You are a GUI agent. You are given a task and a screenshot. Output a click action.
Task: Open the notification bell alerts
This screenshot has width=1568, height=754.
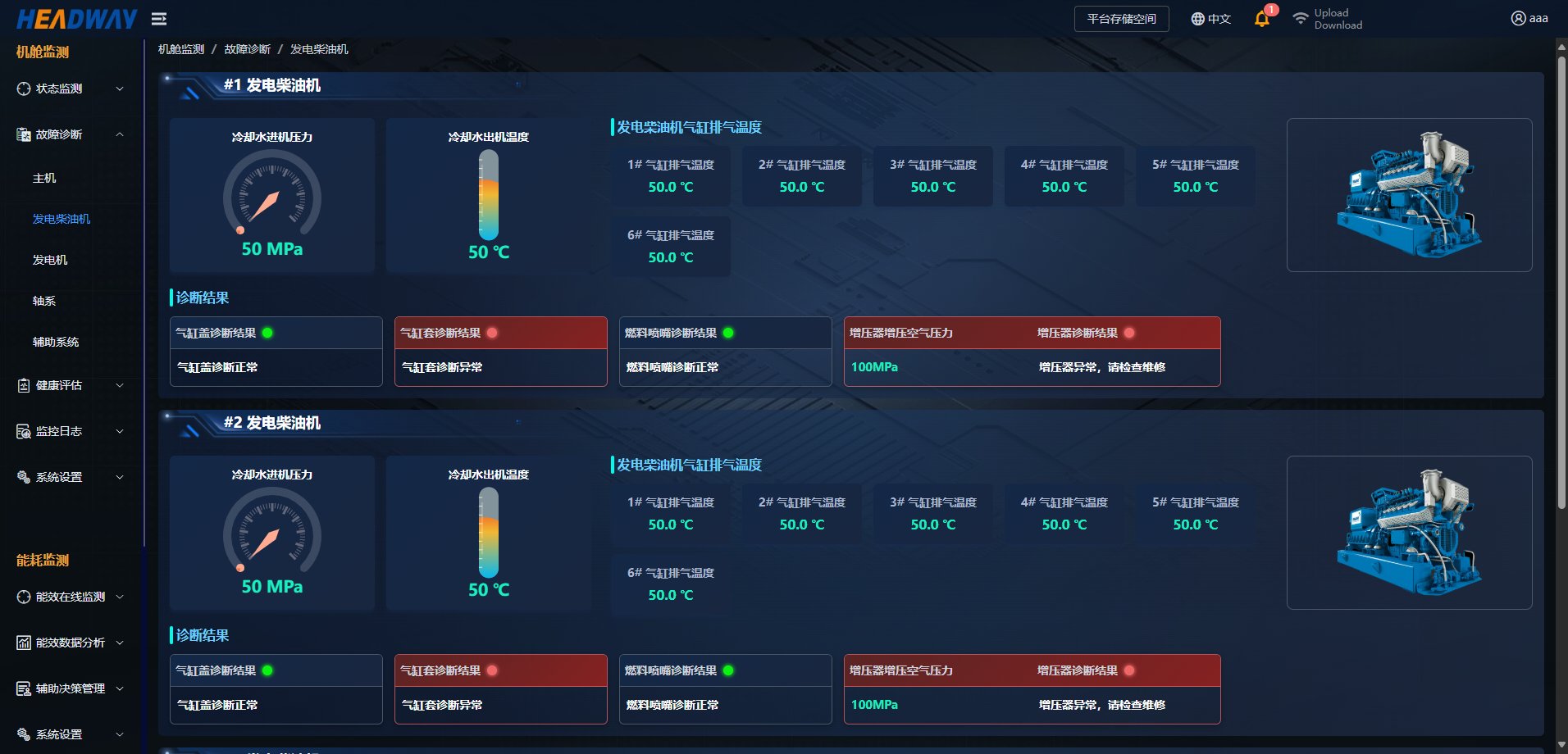pos(1261,19)
